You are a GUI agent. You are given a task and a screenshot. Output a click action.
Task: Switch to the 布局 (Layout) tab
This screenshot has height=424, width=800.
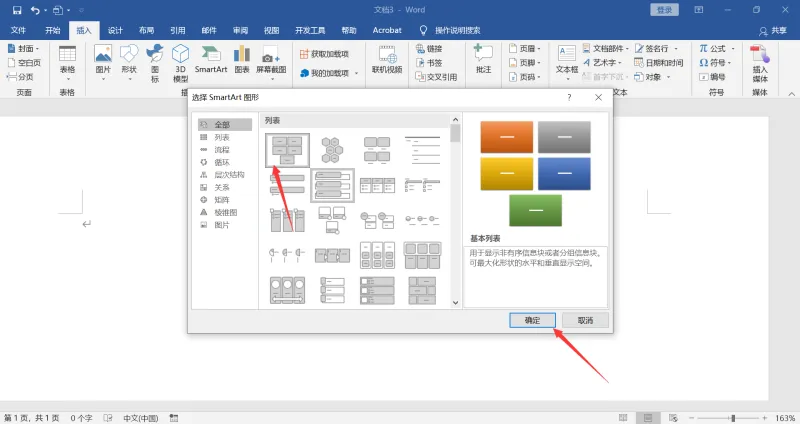146,30
